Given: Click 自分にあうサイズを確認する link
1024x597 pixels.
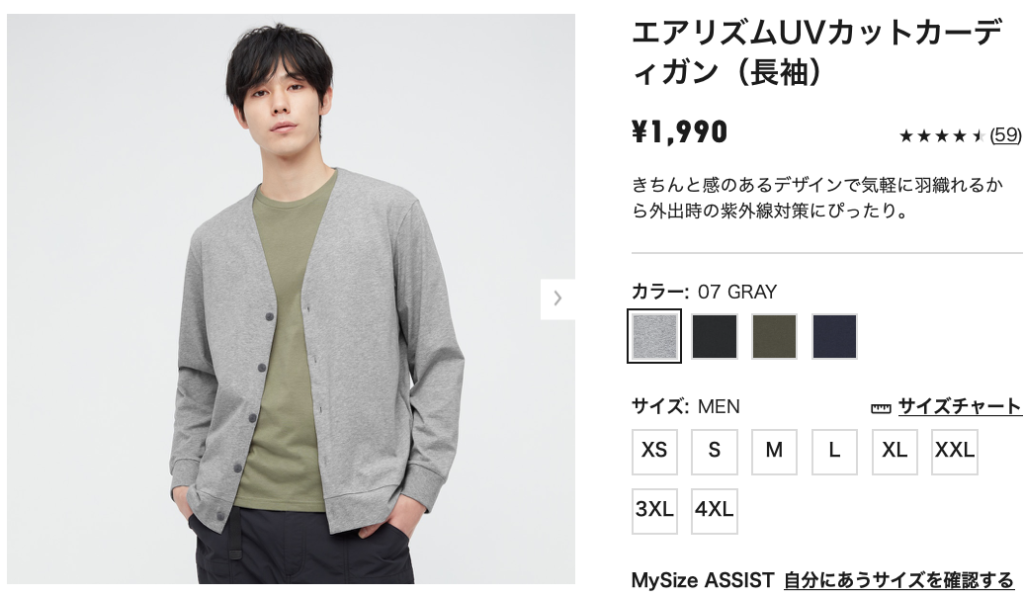Looking at the screenshot, I should [x=899, y=580].
